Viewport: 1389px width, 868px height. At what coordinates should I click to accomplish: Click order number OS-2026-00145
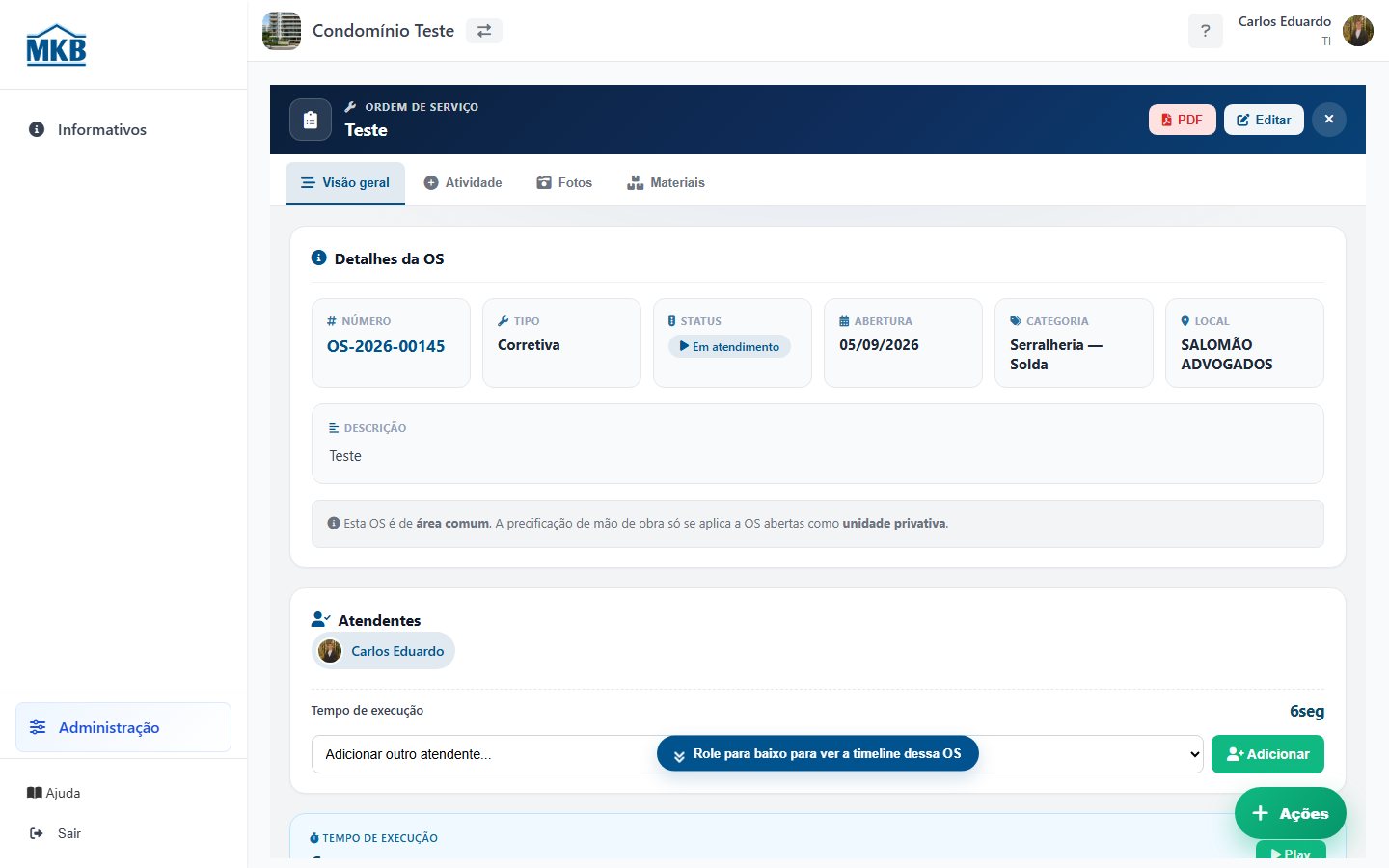386,346
